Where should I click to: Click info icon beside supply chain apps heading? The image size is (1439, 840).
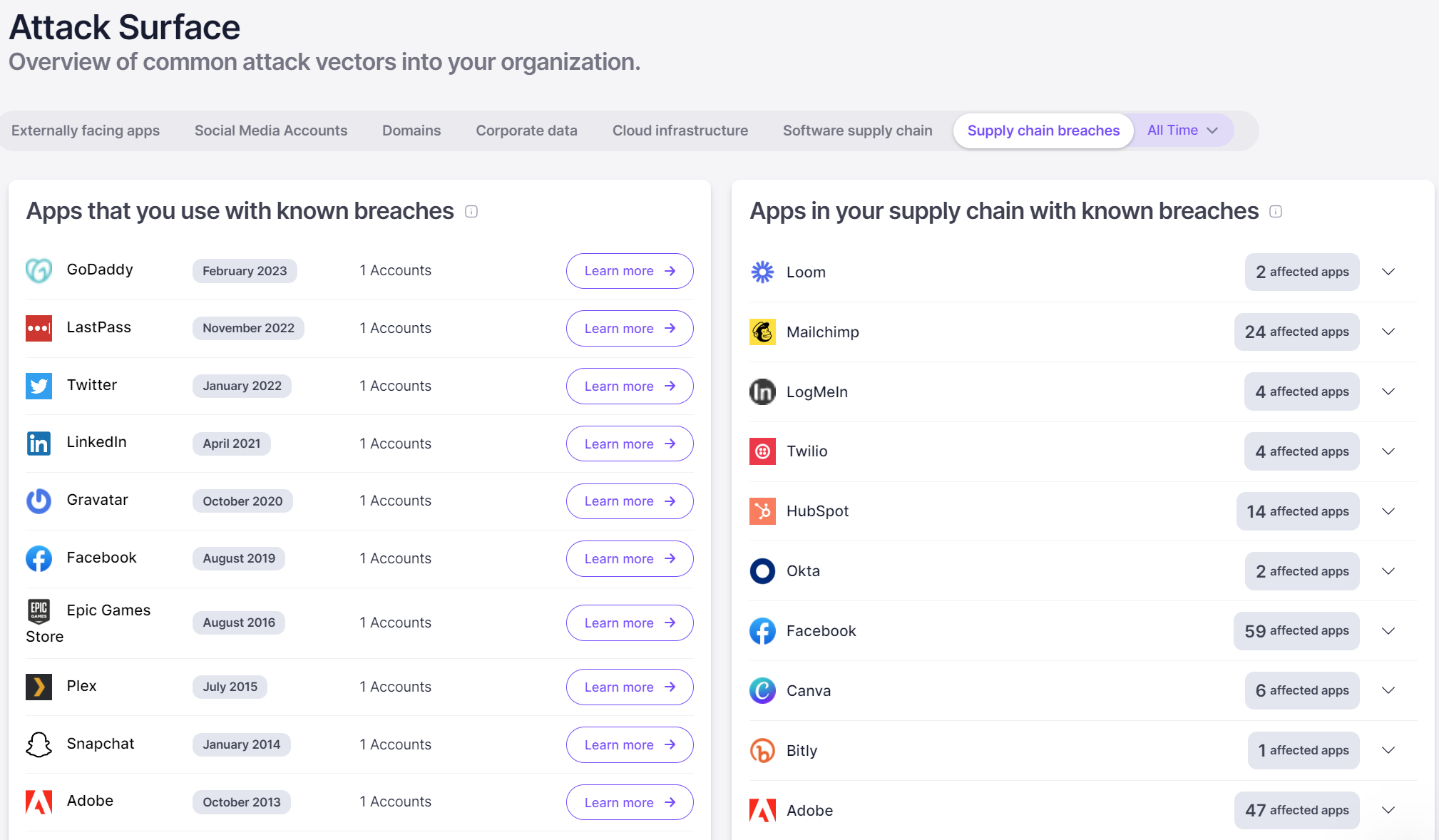click(1276, 212)
